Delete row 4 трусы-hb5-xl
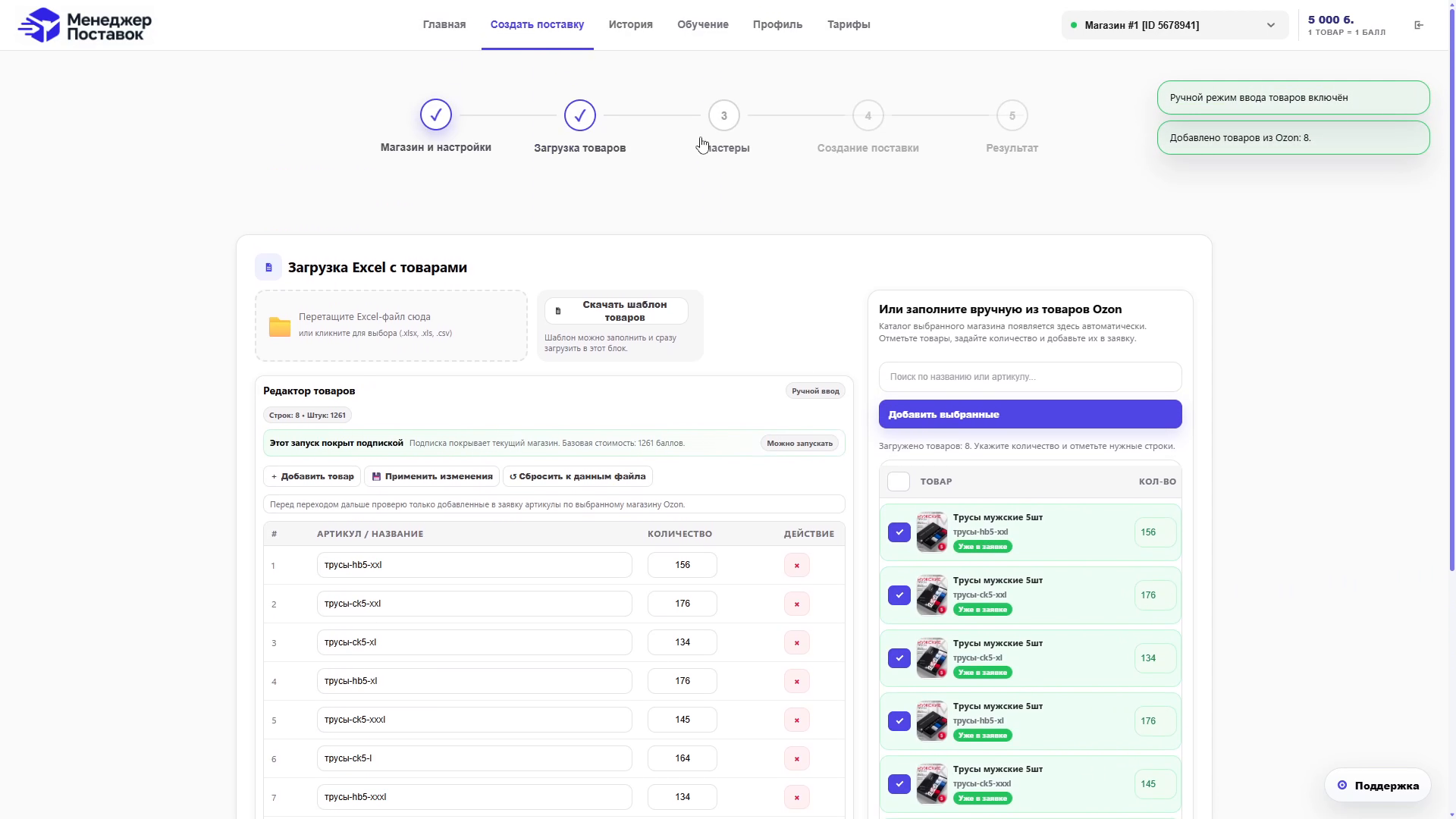The image size is (1456, 819). (797, 681)
